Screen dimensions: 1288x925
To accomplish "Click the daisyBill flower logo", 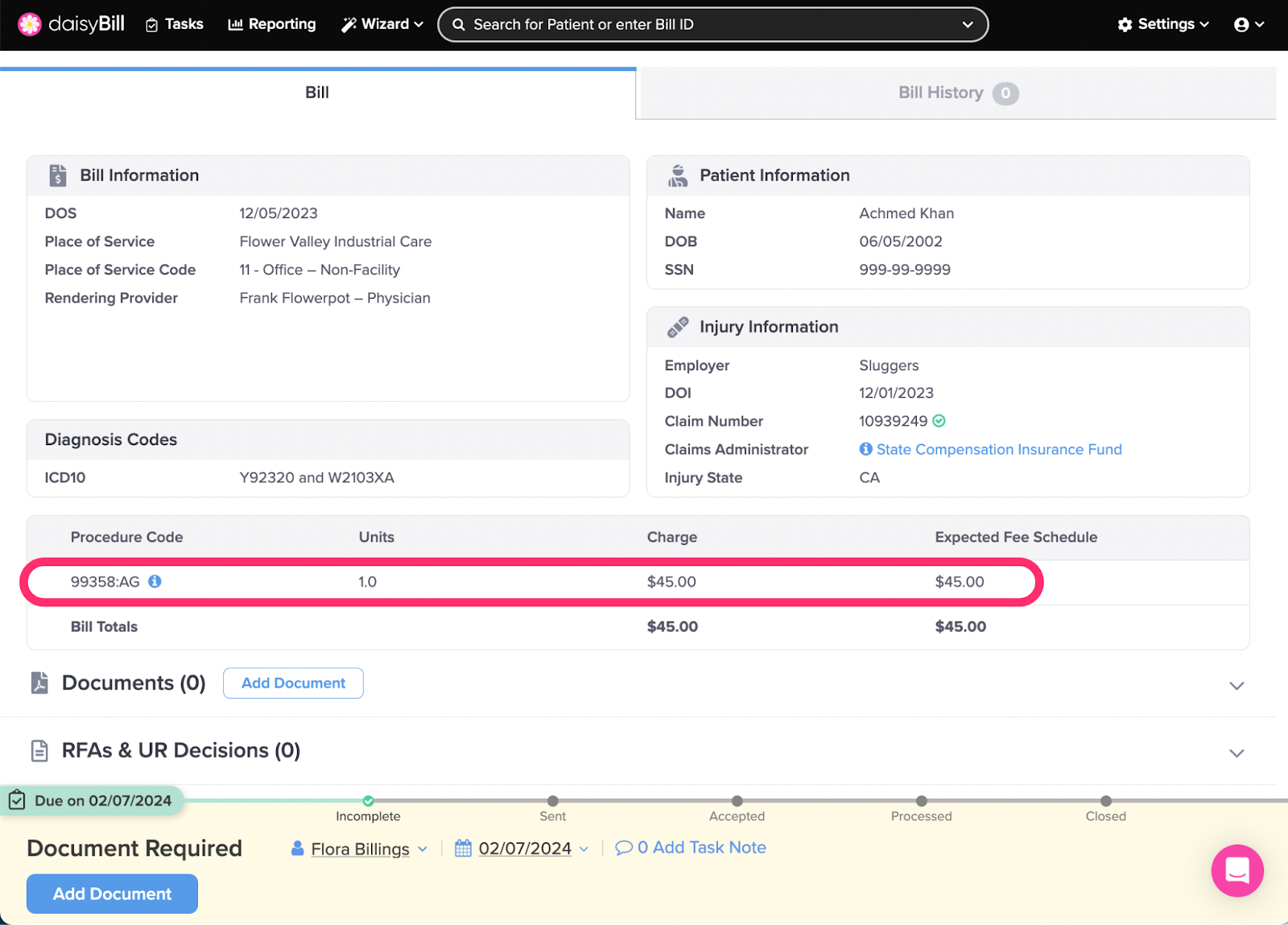I will tap(30, 24).
